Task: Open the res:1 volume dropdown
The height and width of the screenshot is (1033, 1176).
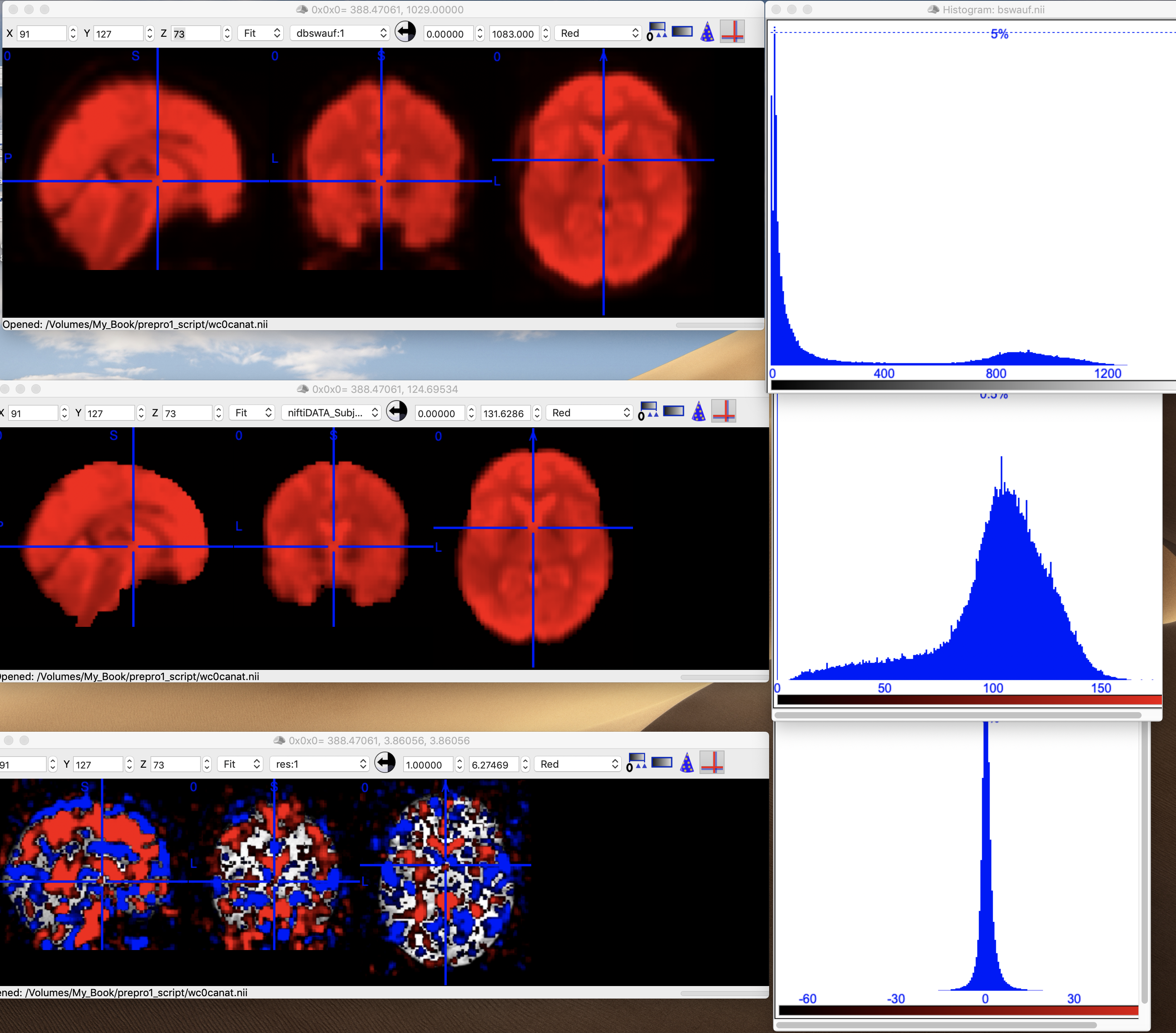Action: [x=319, y=764]
